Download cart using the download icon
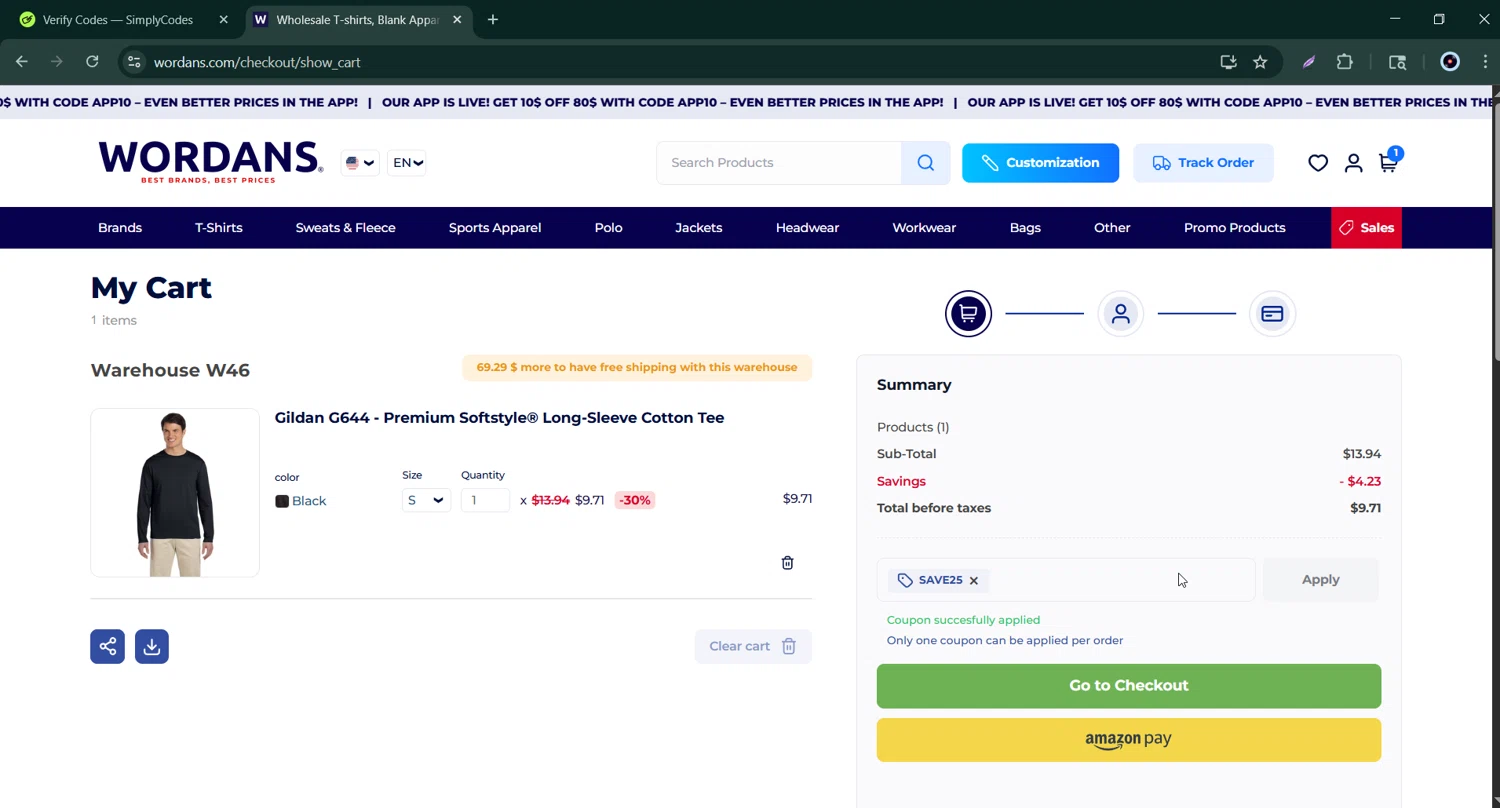The image size is (1500, 808). 152,646
